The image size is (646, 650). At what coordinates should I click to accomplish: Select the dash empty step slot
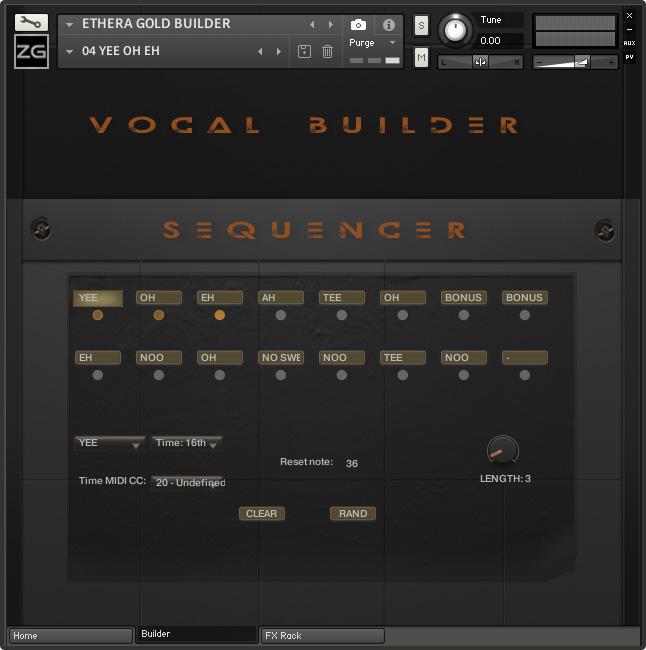[525, 357]
